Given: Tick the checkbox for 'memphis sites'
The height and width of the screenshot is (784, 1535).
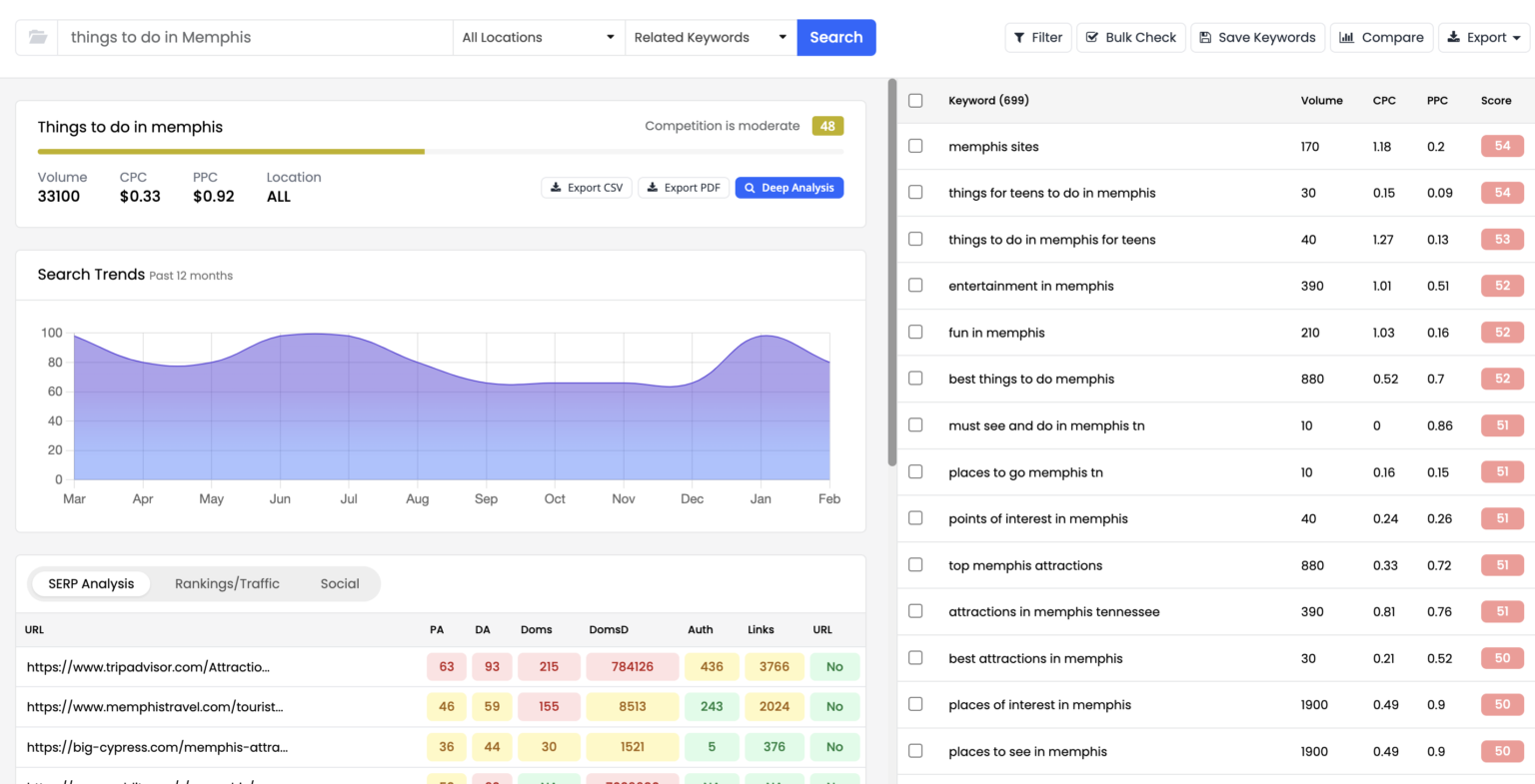Looking at the screenshot, I should tap(915, 146).
